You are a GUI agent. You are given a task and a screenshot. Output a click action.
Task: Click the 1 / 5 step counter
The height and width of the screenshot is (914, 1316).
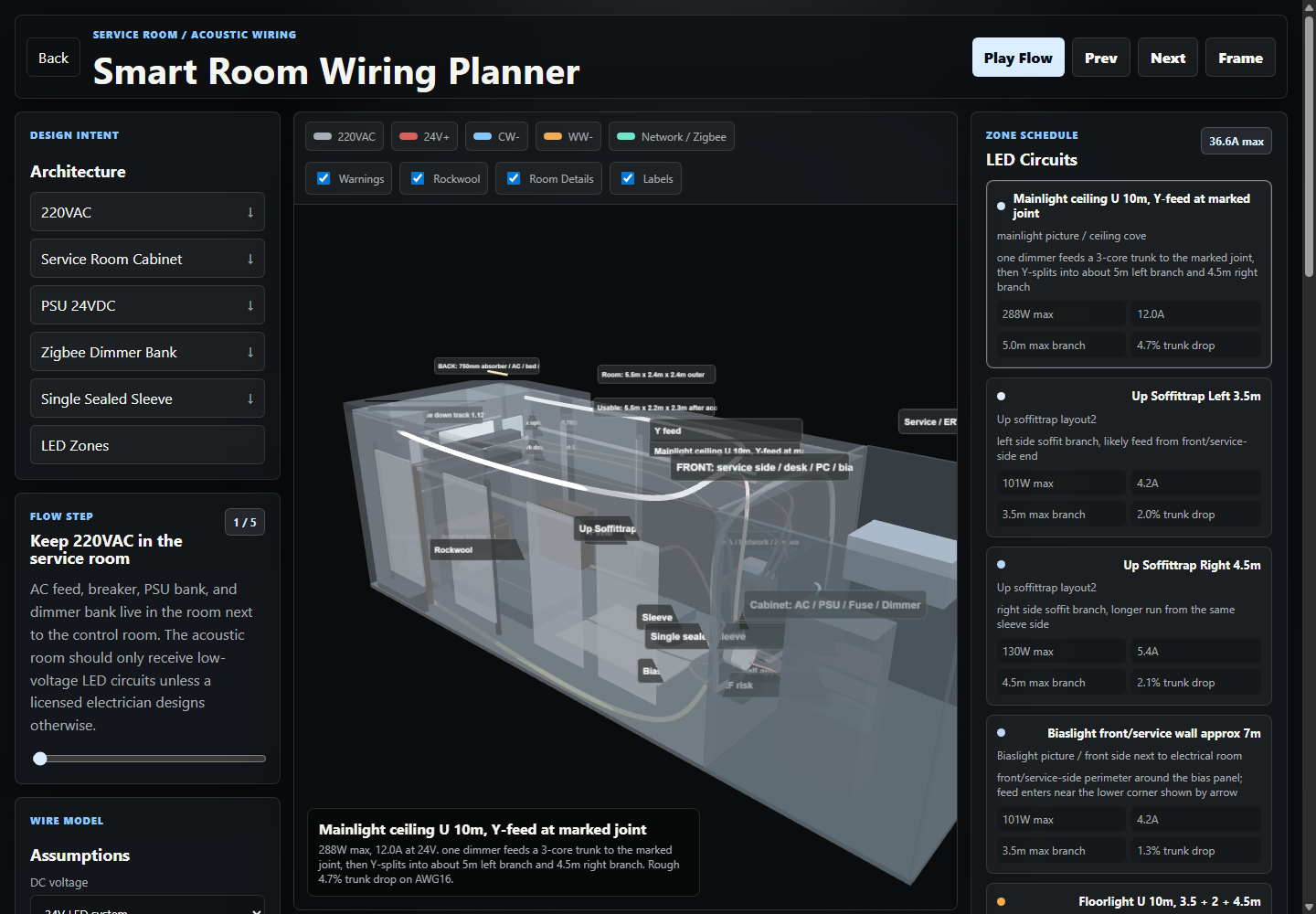(x=245, y=522)
